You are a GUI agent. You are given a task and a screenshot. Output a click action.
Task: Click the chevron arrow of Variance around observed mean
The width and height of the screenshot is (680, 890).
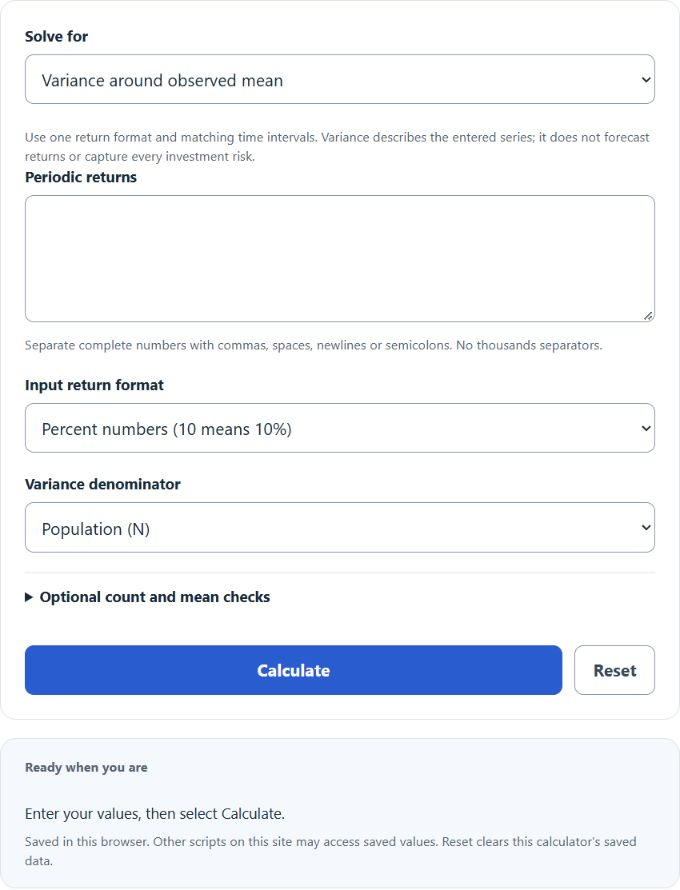tap(645, 80)
